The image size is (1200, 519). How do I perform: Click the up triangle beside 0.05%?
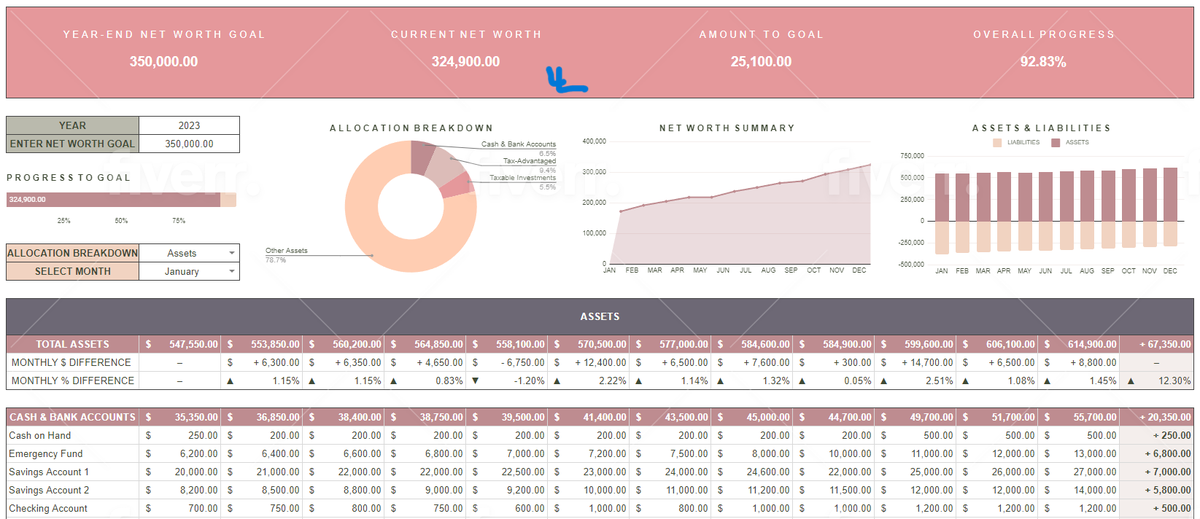click(803, 381)
